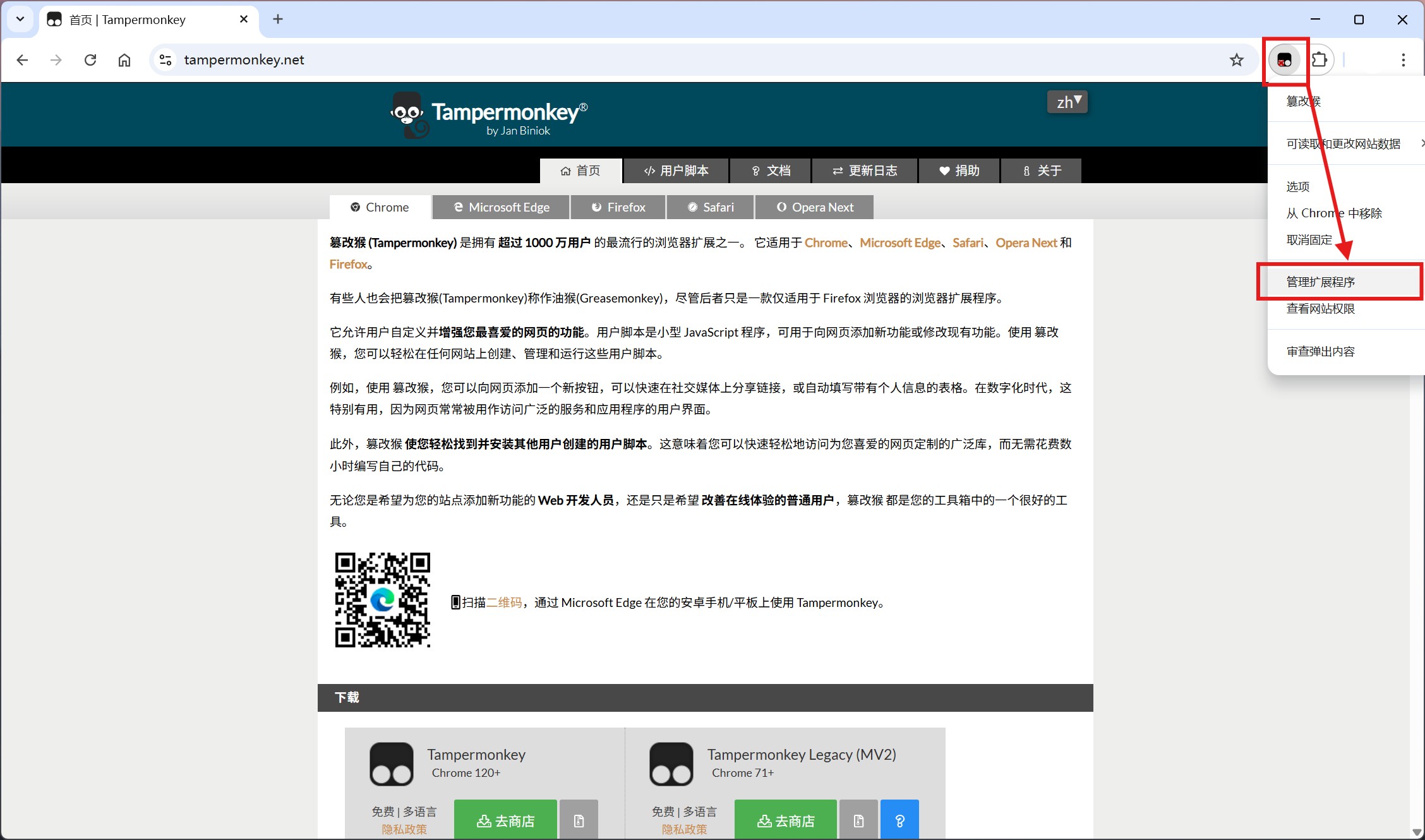Open the 捐助 navigation tab
This screenshot has height=840, width=1425.
tap(959, 171)
